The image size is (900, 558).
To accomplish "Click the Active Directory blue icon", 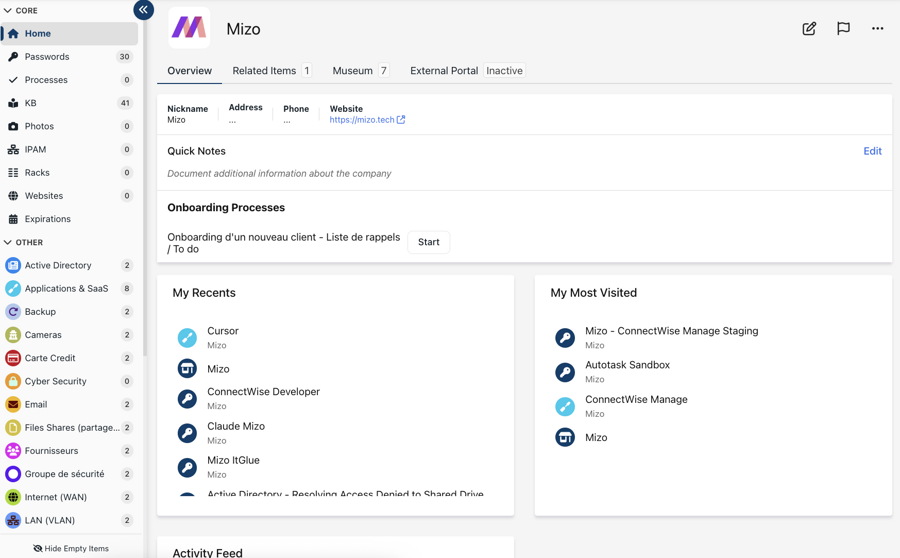I will [13, 265].
